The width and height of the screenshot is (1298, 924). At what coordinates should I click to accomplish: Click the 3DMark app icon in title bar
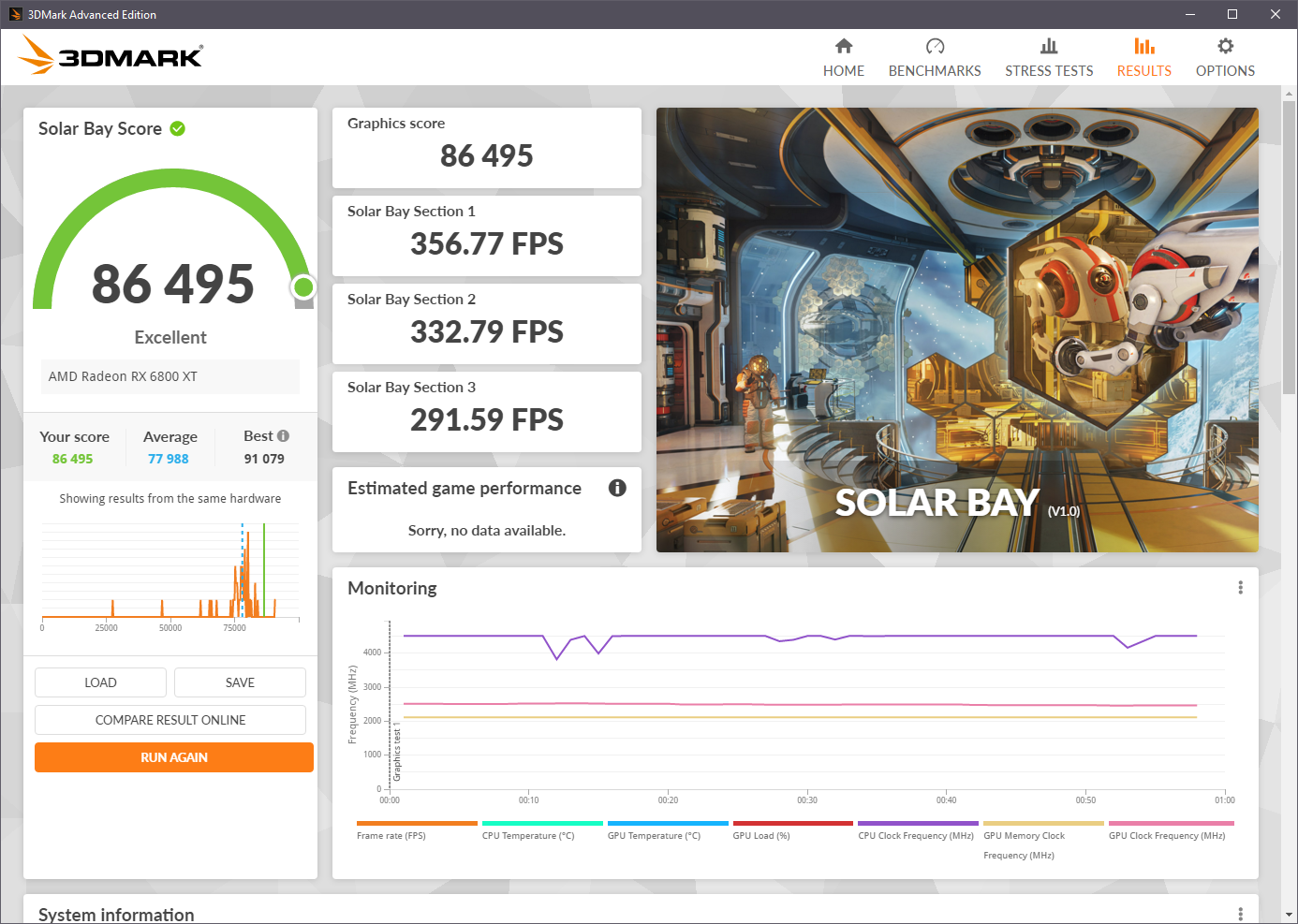(x=15, y=14)
